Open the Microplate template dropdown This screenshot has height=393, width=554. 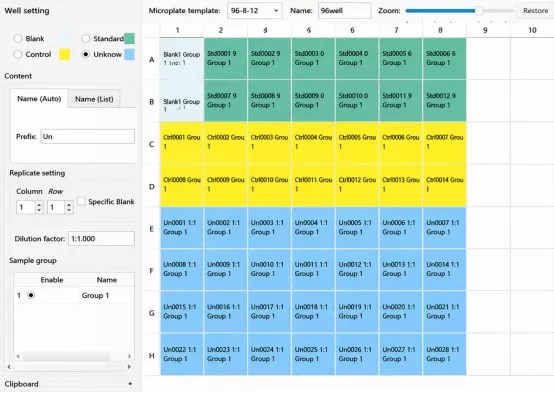254,11
